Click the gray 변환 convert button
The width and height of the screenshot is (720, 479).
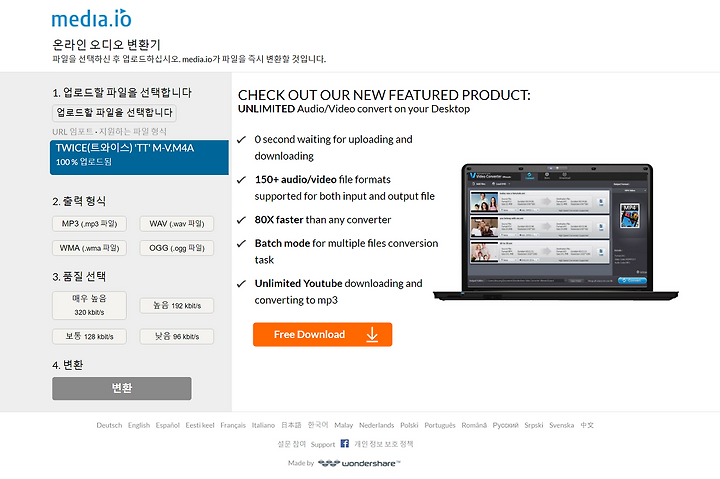point(122,389)
